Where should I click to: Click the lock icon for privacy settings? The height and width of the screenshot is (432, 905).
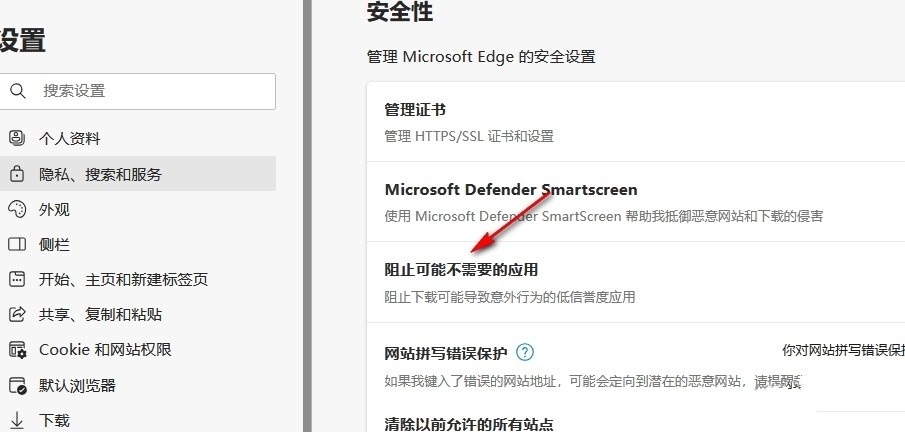pyautogui.click(x=17, y=174)
